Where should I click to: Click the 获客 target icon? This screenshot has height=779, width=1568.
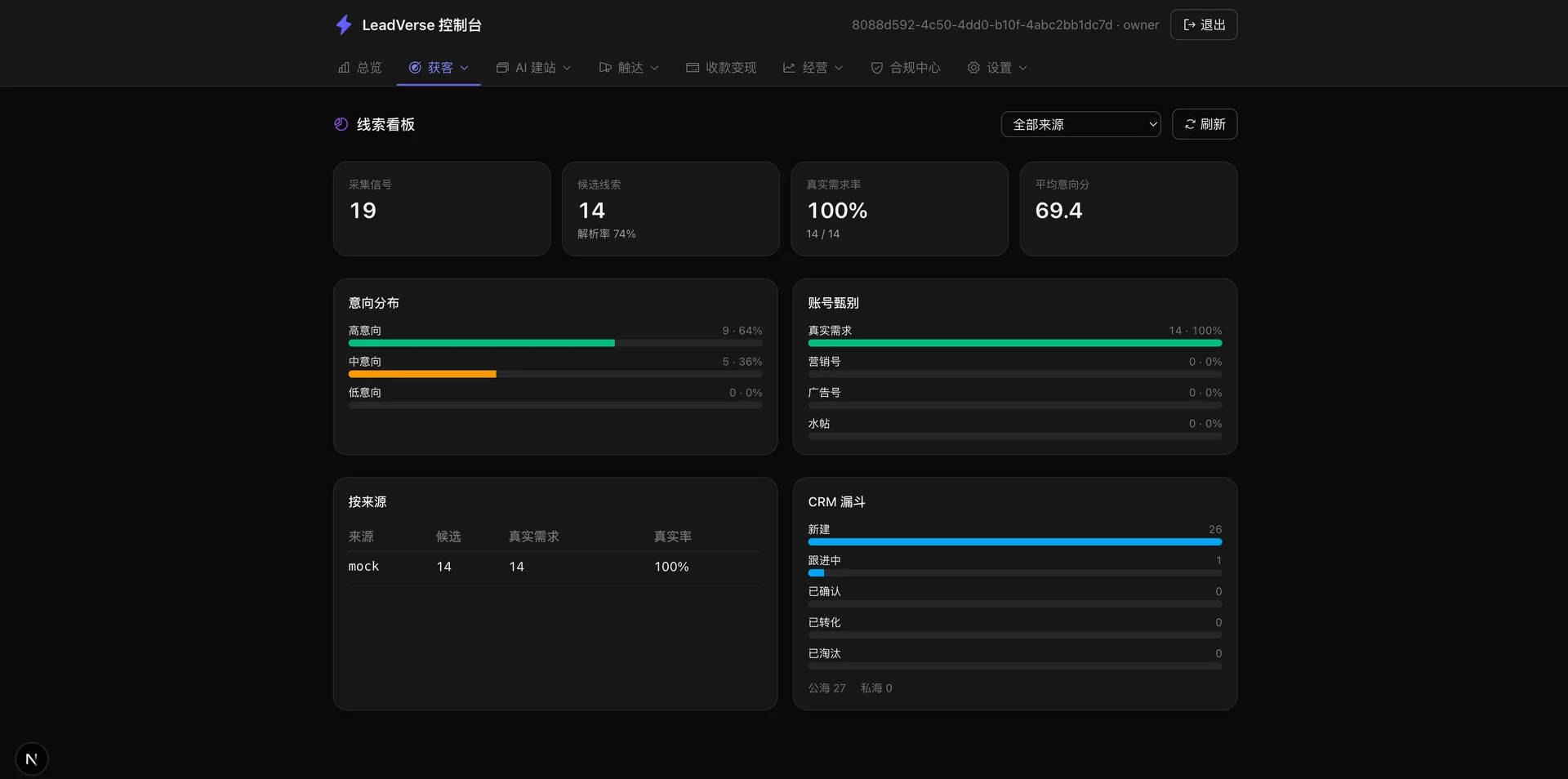pos(415,68)
